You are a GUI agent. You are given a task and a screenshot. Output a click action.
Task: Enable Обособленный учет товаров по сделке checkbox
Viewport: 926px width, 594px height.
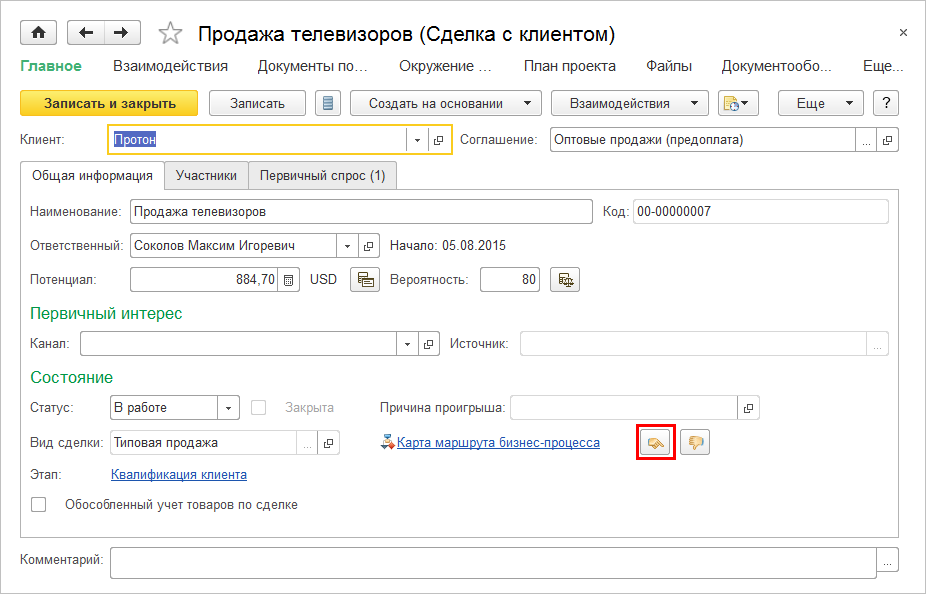pyautogui.click(x=39, y=505)
